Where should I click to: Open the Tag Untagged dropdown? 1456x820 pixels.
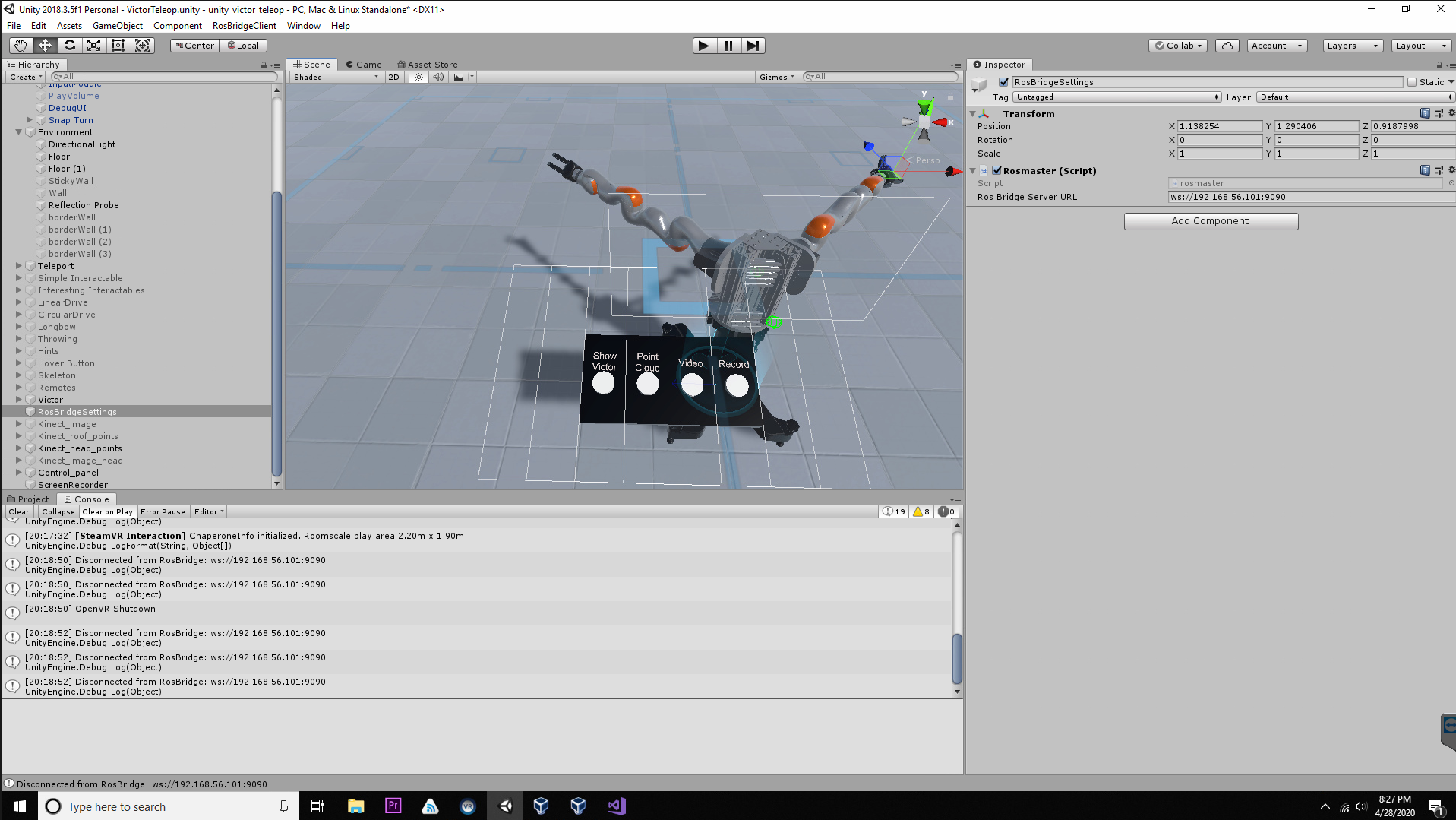coord(1117,97)
